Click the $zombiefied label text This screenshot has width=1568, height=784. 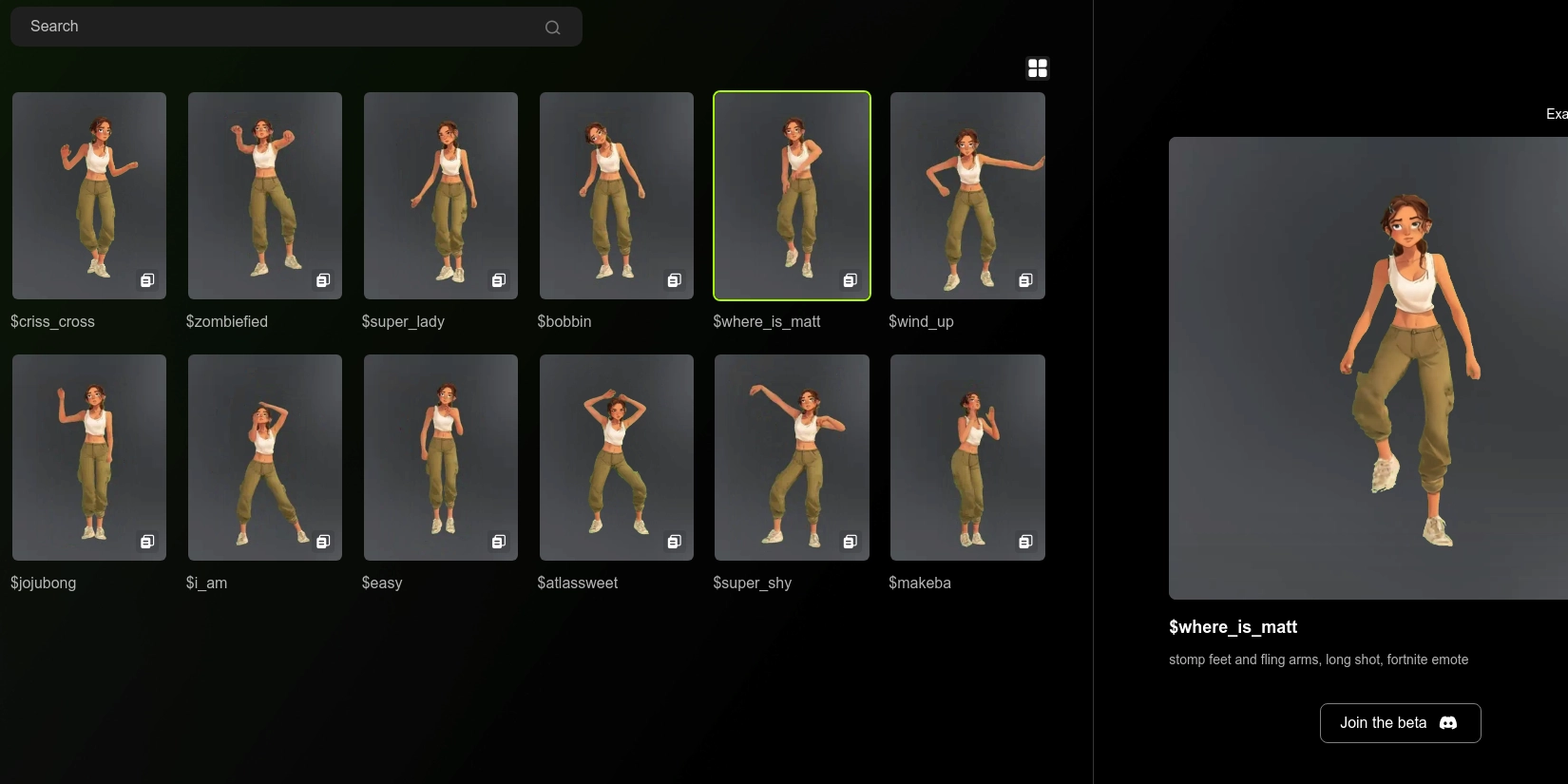[227, 322]
